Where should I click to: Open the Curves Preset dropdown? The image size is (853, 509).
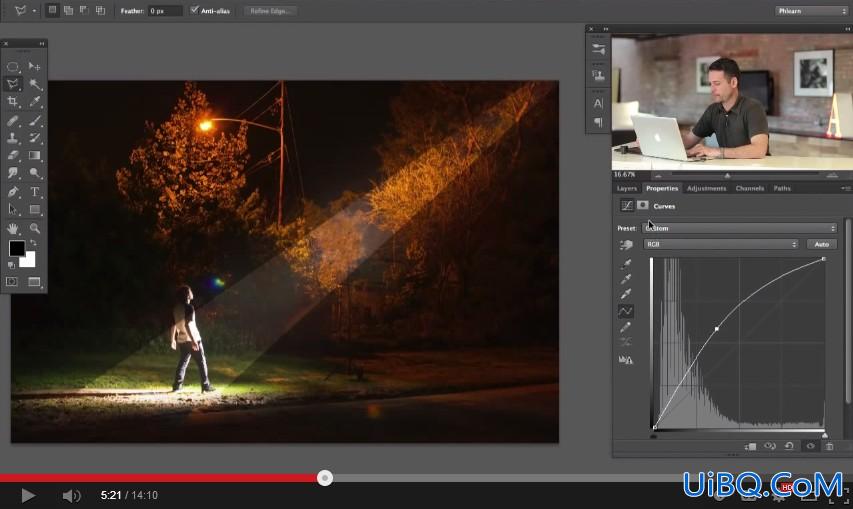click(739, 228)
